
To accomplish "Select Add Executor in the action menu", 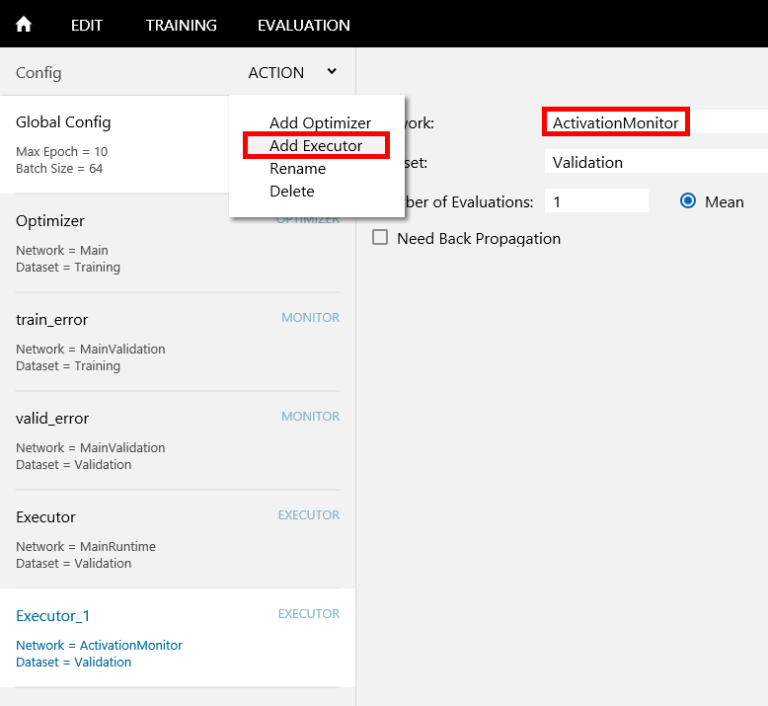I will pyautogui.click(x=316, y=146).
